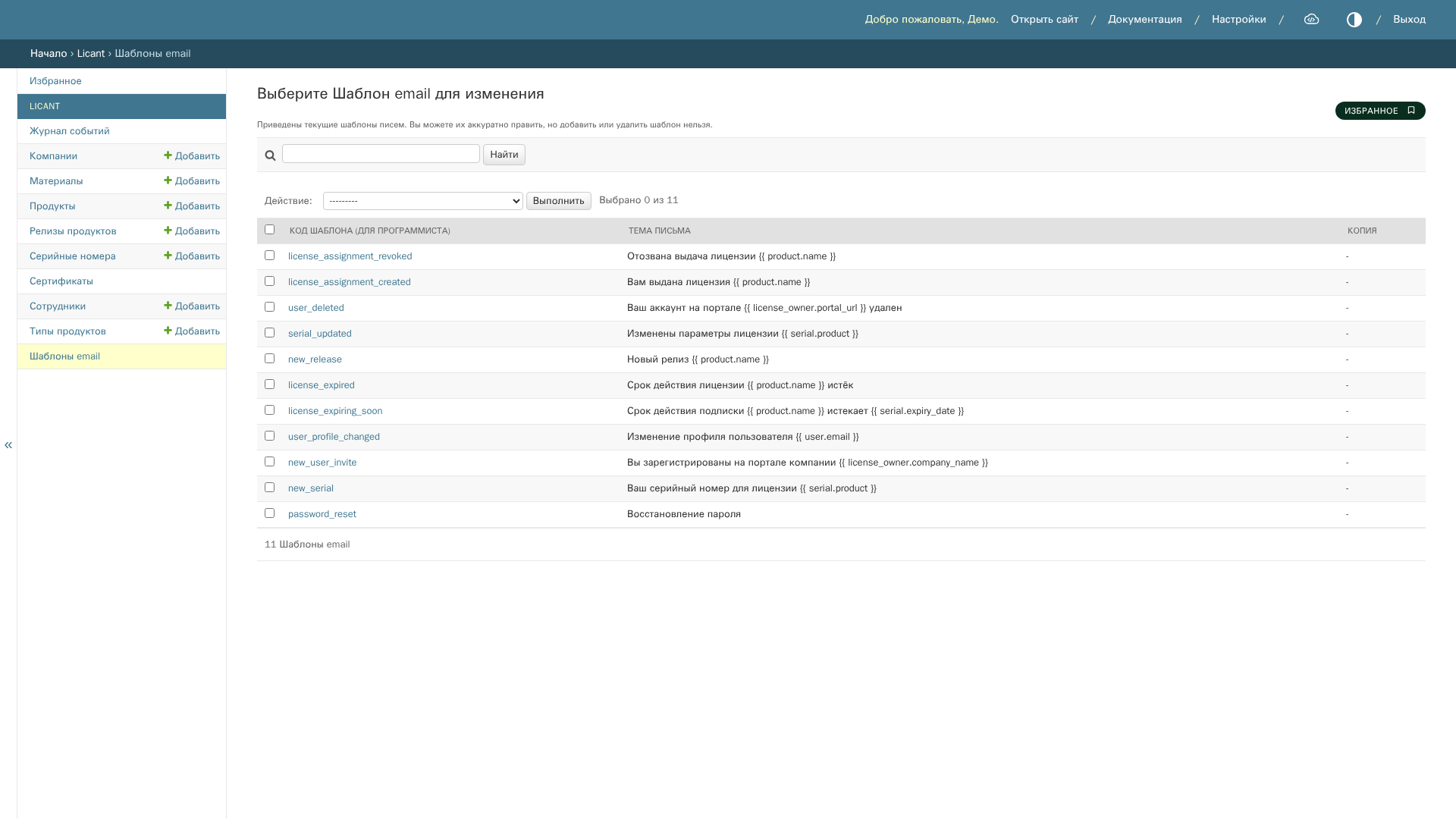Check the user_deleted row checkbox
This screenshot has height=819, width=1456.
[269, 307]
